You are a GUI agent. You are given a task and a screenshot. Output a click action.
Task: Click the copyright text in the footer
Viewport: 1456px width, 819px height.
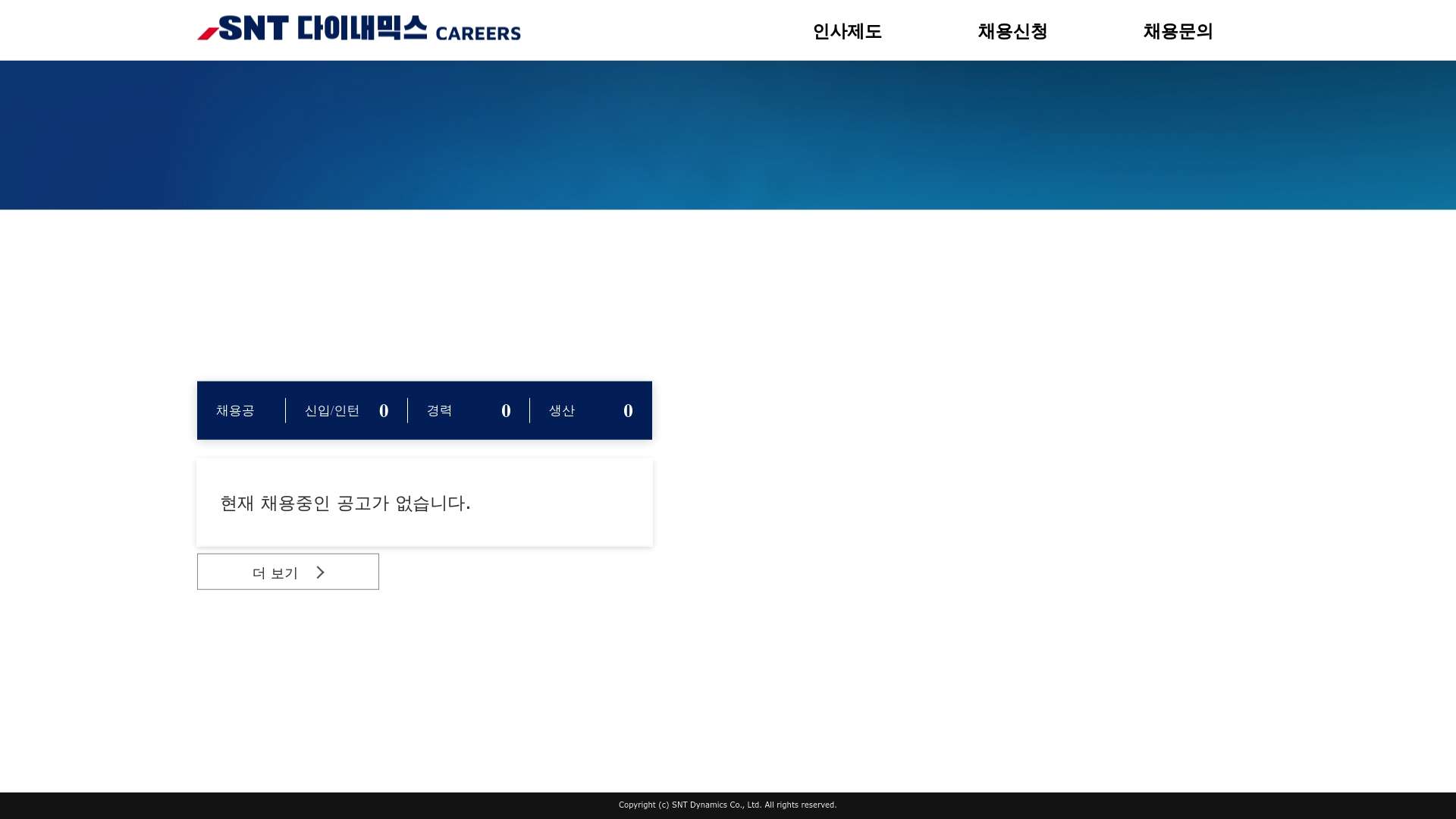[x=726, y=805]
